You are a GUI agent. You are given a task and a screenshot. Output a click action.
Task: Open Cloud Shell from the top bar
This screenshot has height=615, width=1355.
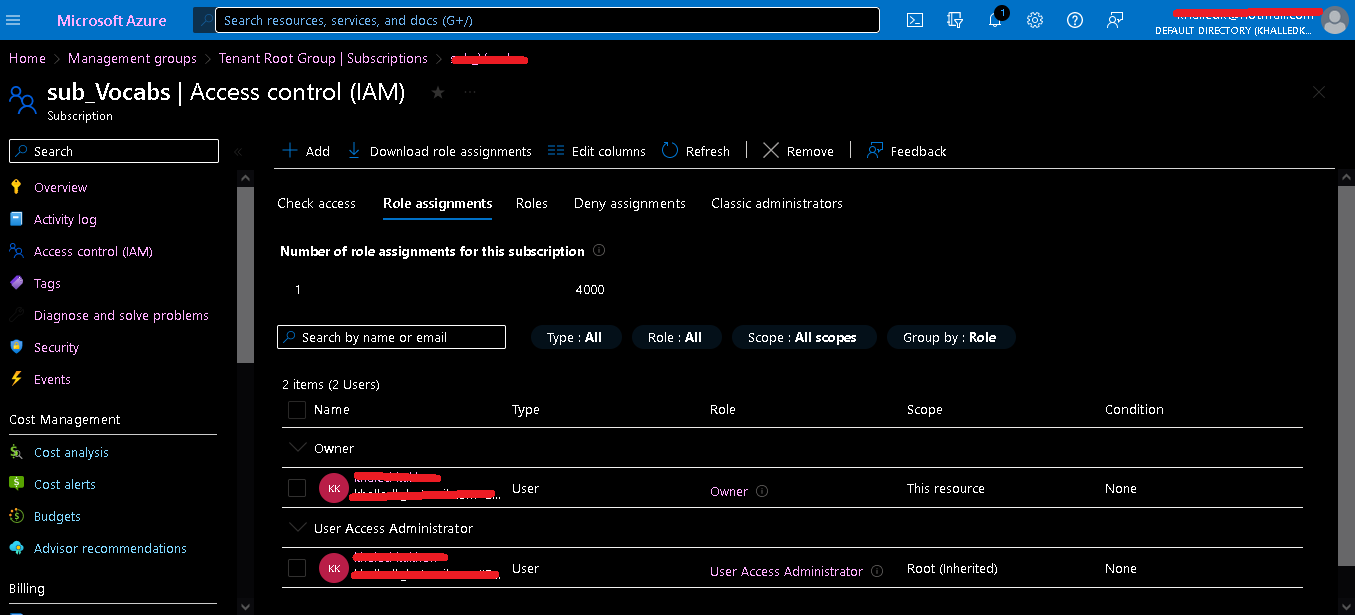coord(914,20)
